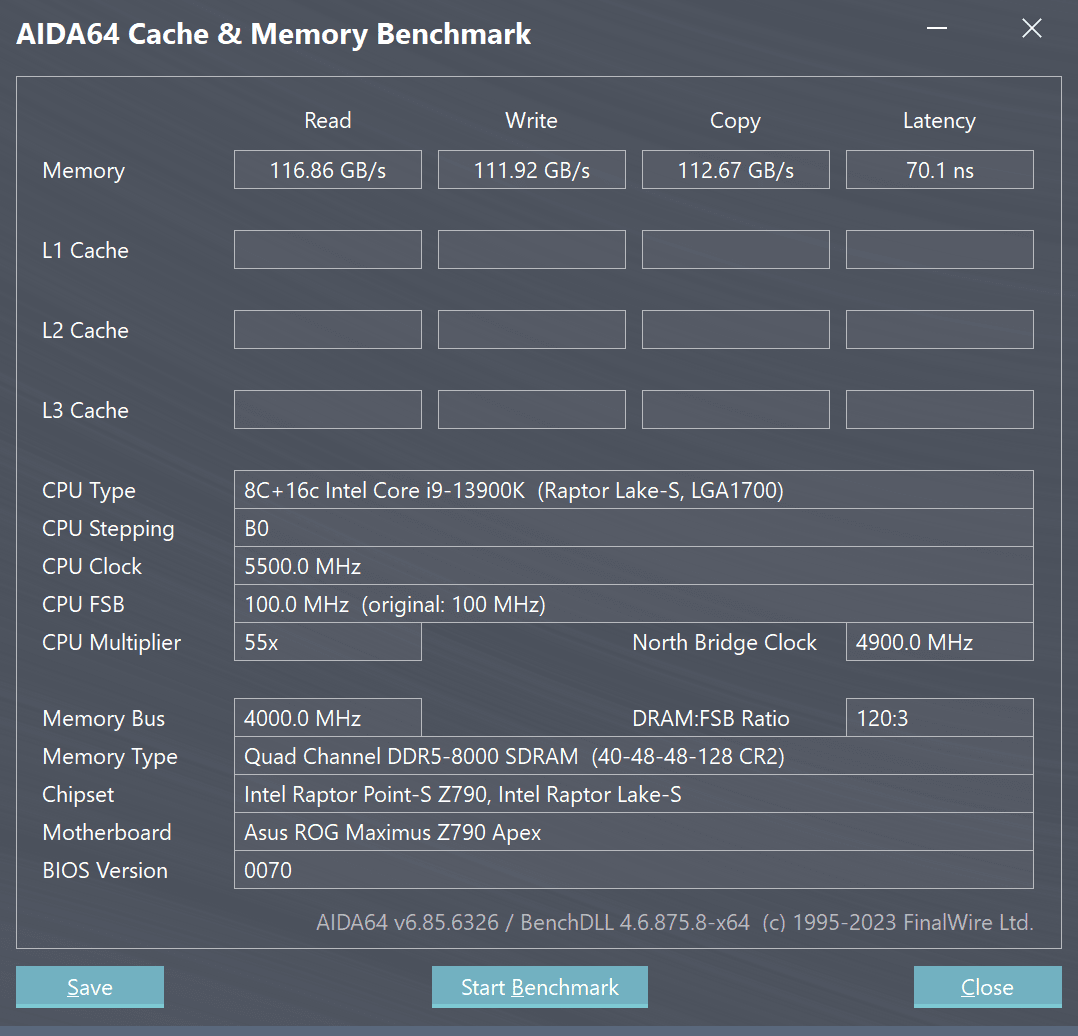Close window with the X icon
Viewport: 1078px width, 1036px height.
1031,28
